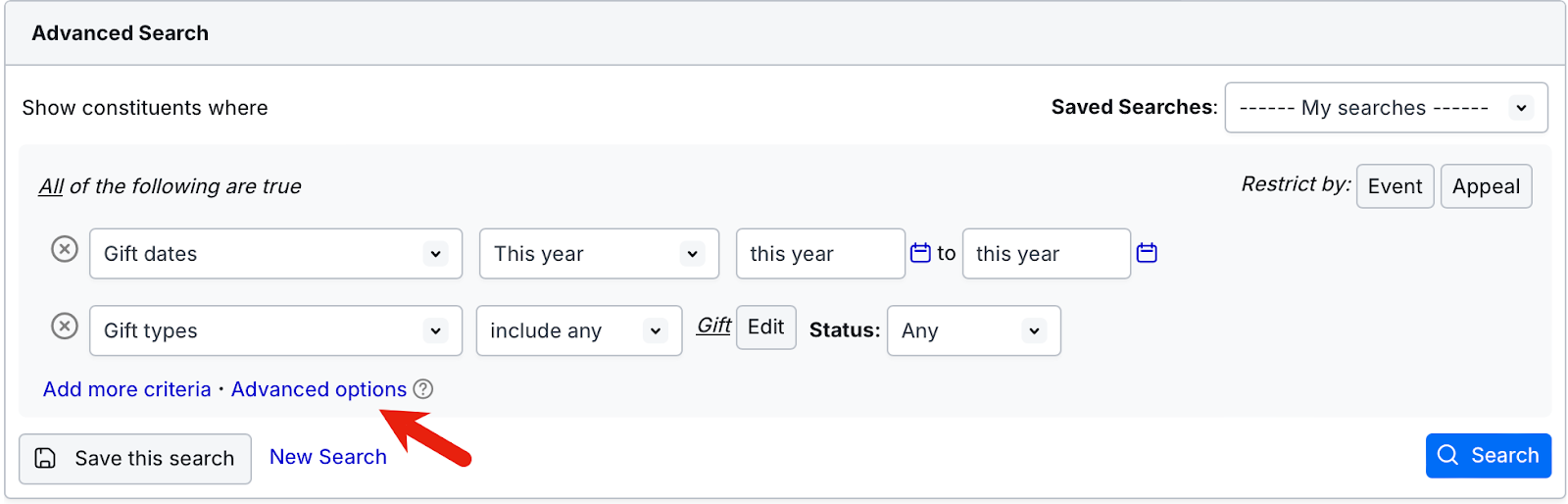Restrict search by Event
Screen dimensions: 1568x504
pyautogui.click(x=1395, y=186)
